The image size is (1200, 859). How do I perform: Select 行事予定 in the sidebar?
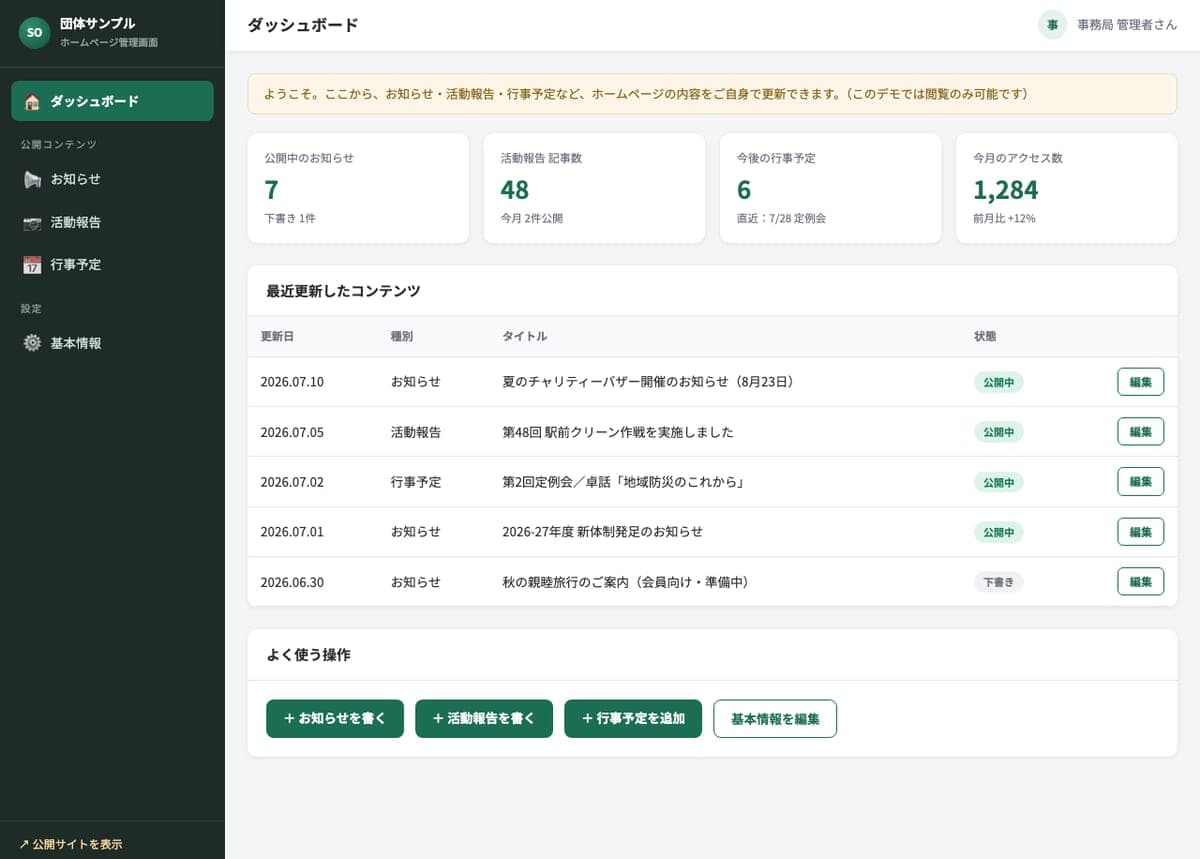click(112, 265)
